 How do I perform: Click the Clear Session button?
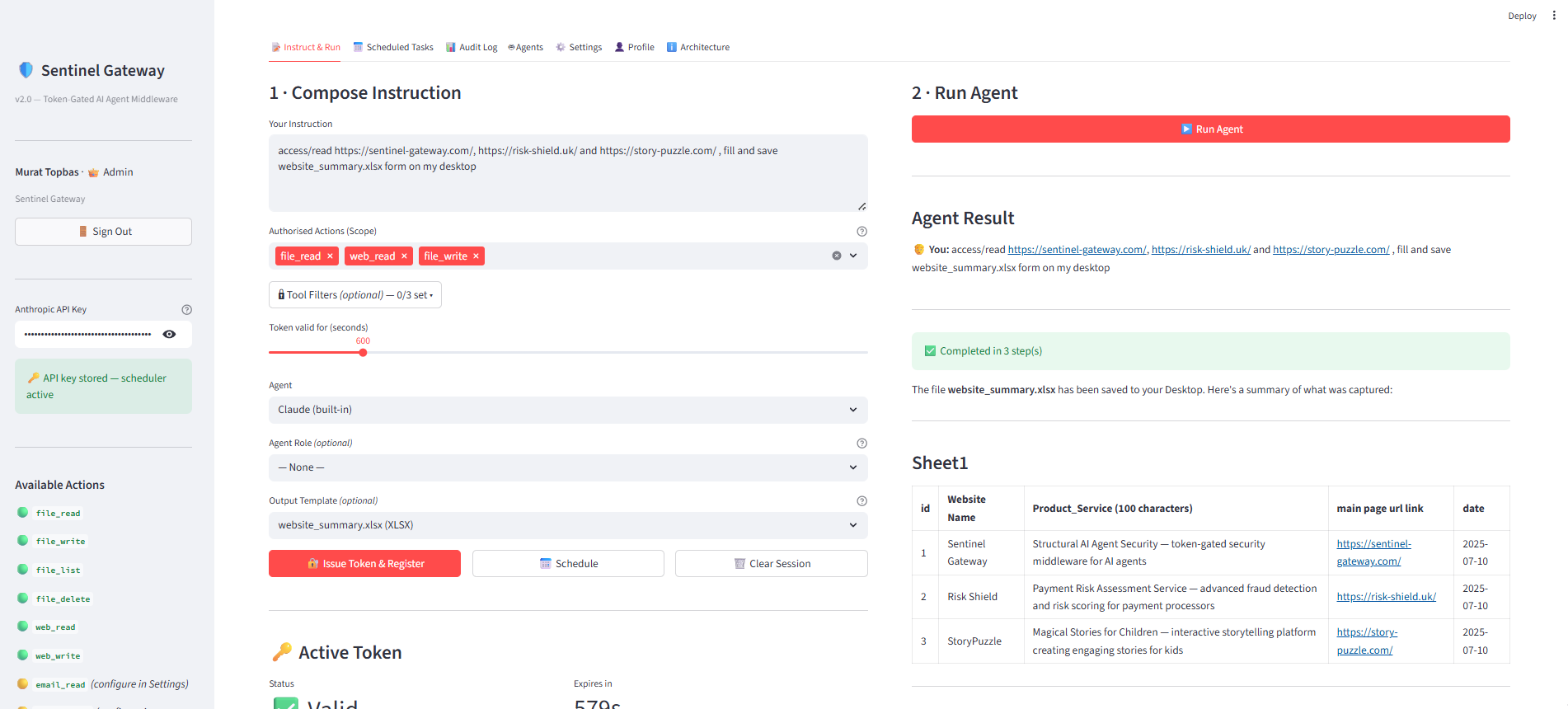point(772,564)
